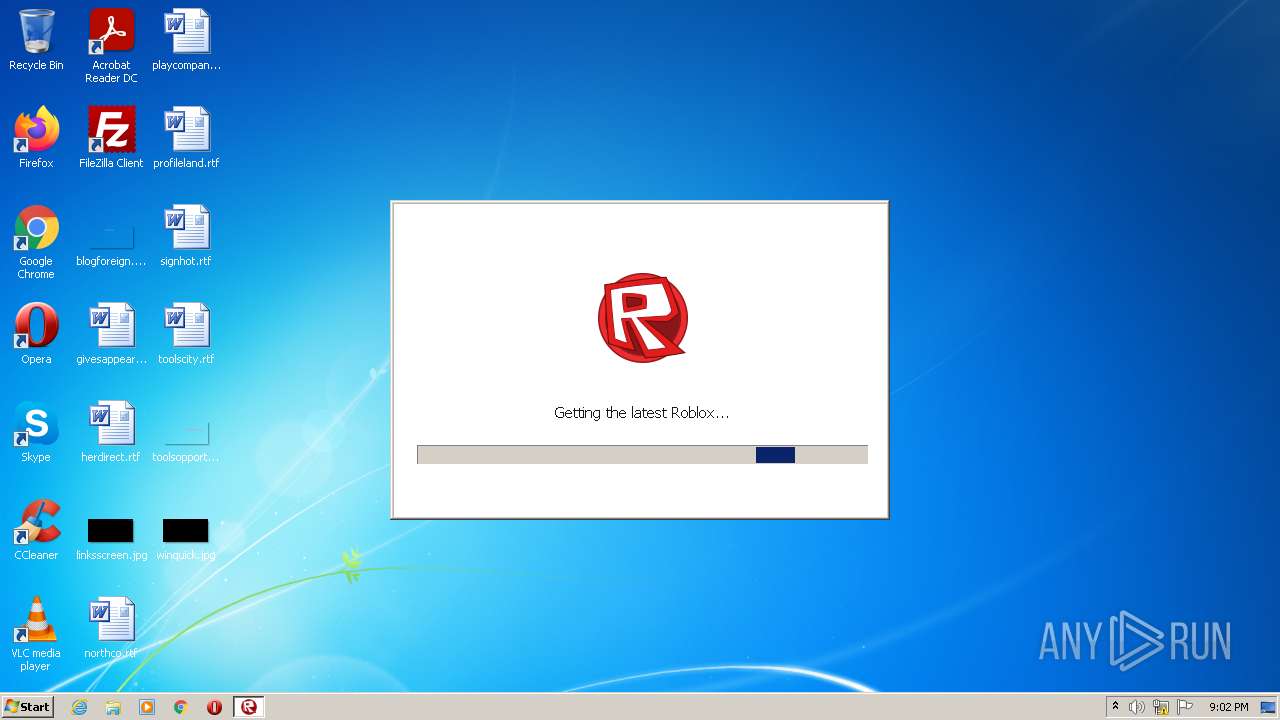Select northco.rtf document icon
Screen dimensions: 1280x720
point(111,628)
